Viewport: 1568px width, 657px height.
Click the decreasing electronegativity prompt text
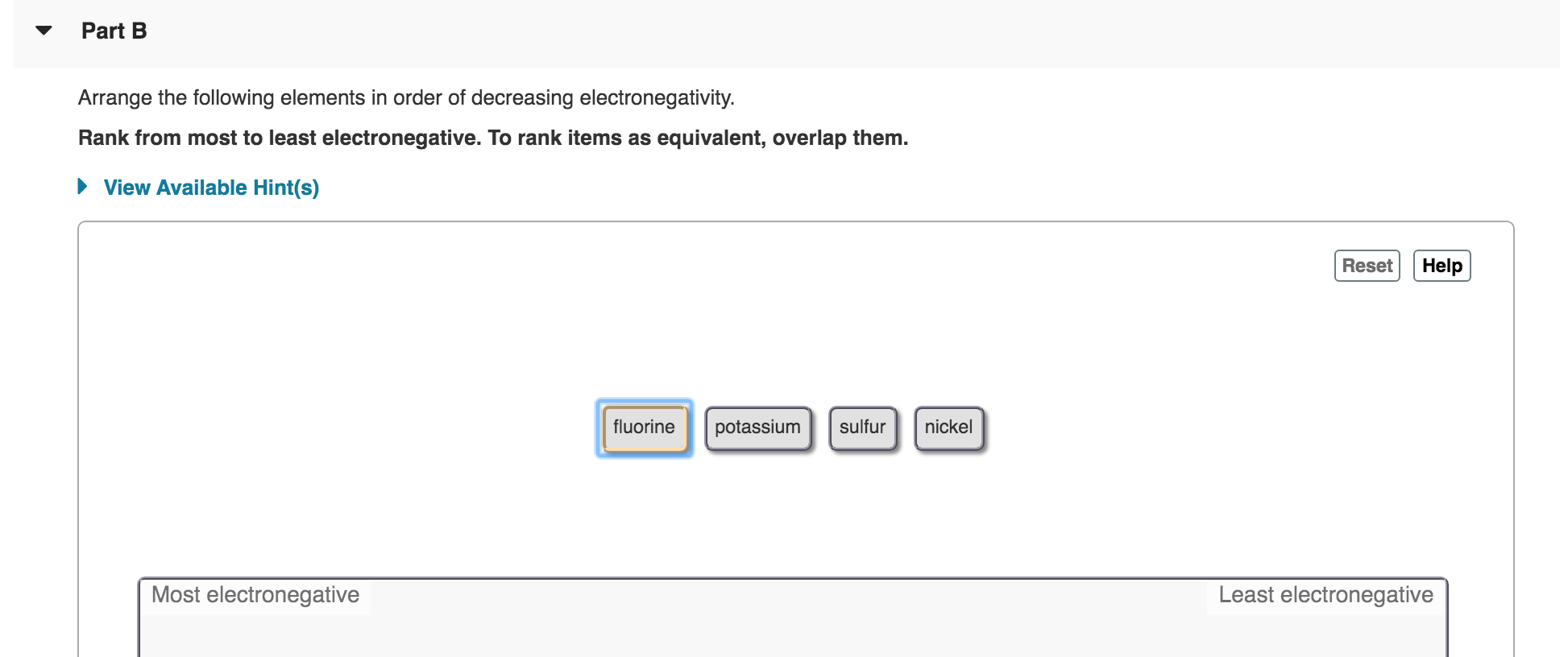tap(405, 97)
